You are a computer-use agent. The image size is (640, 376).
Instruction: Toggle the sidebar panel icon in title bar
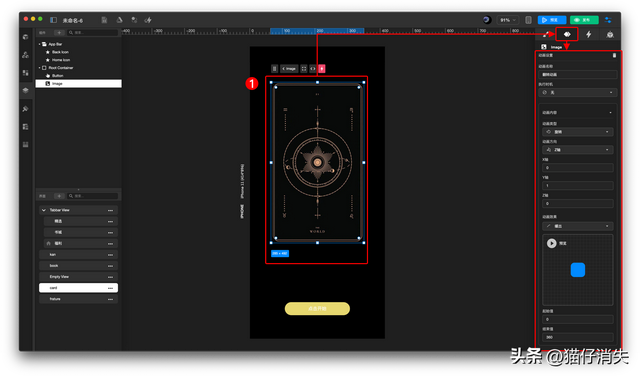pos(53,20)
